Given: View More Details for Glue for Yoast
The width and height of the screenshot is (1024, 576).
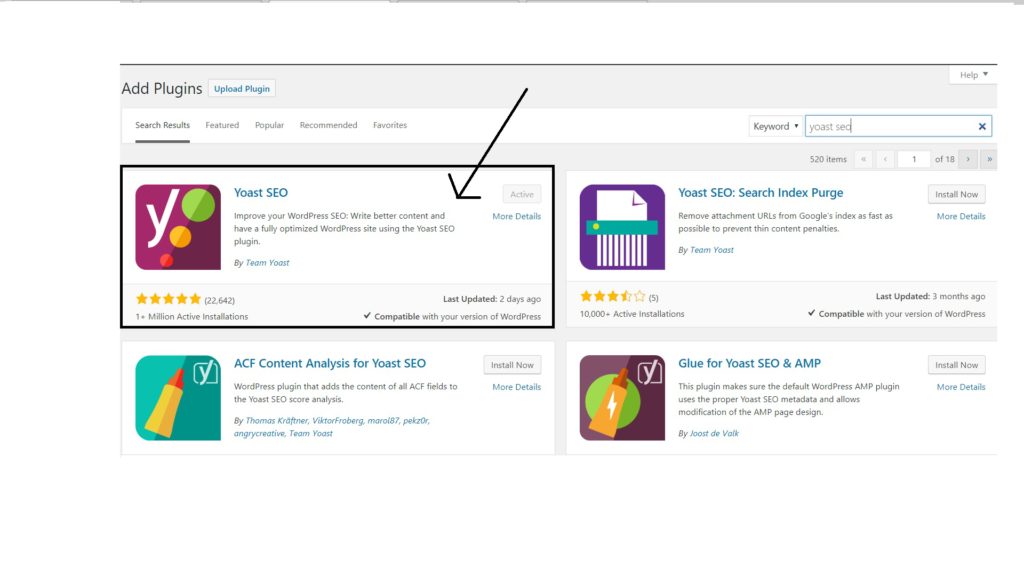Looking at the screenshot, I should point(961,387).
